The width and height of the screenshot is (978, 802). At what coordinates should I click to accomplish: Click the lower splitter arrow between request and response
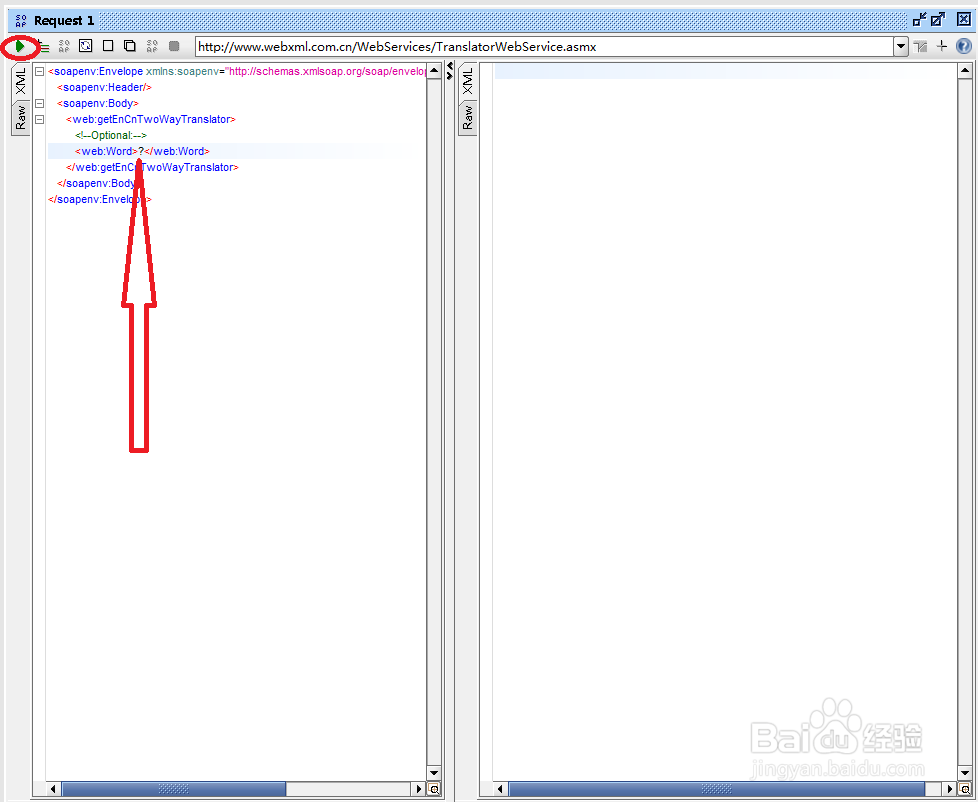coord(450,75)
